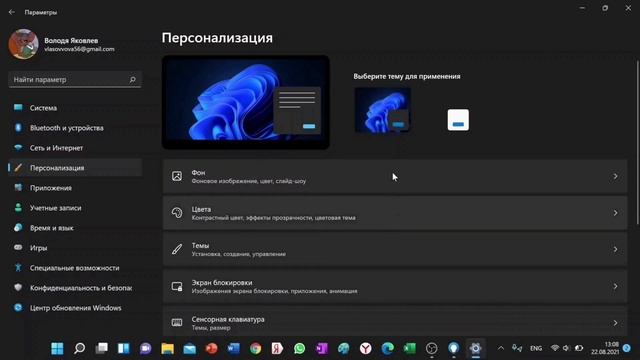640x360 pixels.
Task: Open Yandex Browser from the taskbar
Action: tap(366, 348)
